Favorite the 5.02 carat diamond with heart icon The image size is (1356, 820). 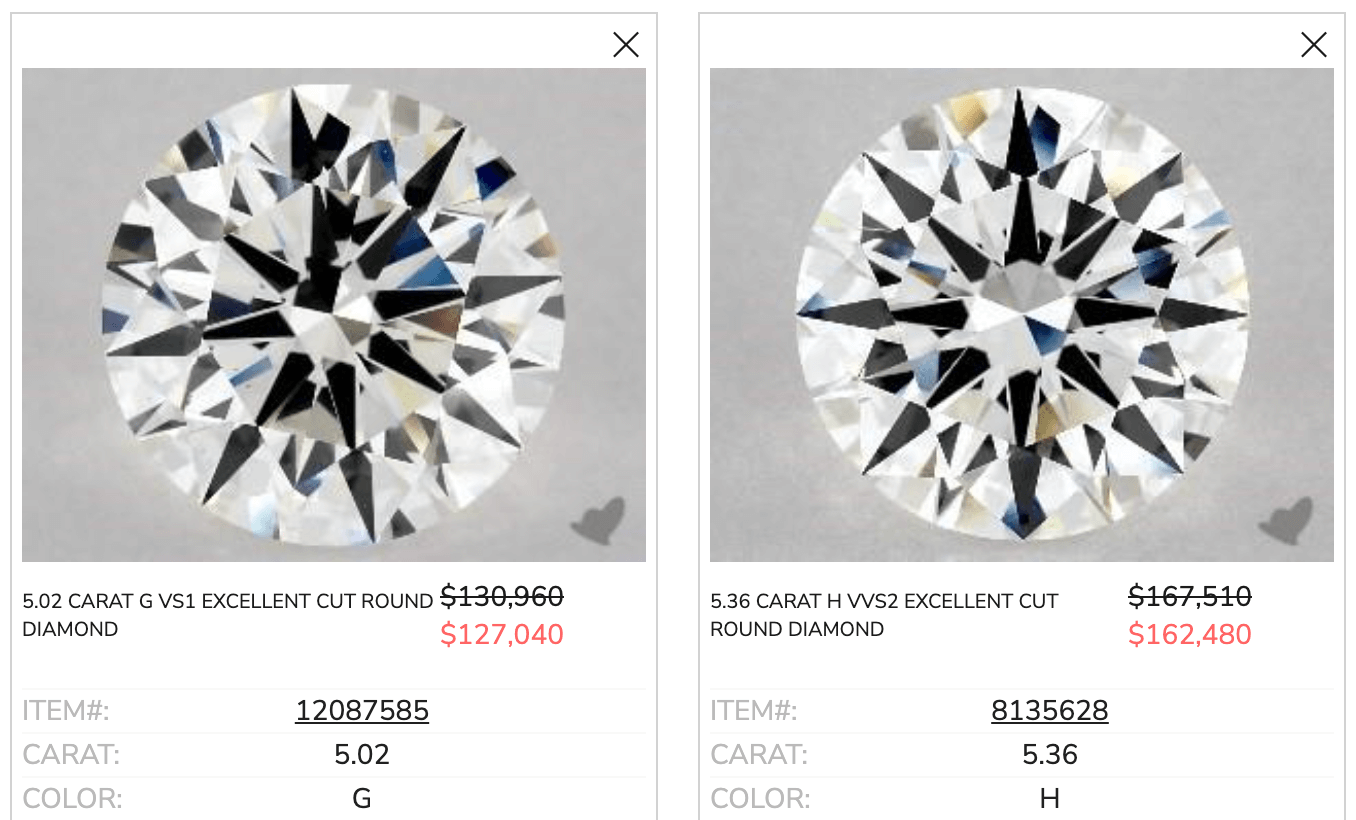(598, 521)
